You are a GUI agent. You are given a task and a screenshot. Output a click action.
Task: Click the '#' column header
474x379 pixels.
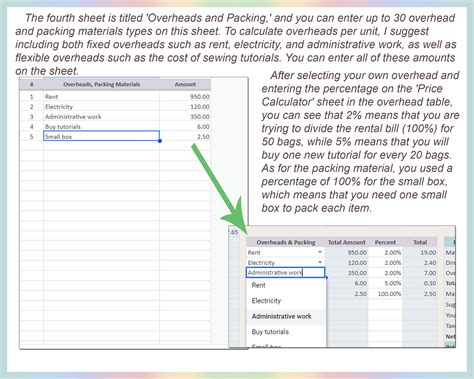pyautogui.click(x=31, y=84)
